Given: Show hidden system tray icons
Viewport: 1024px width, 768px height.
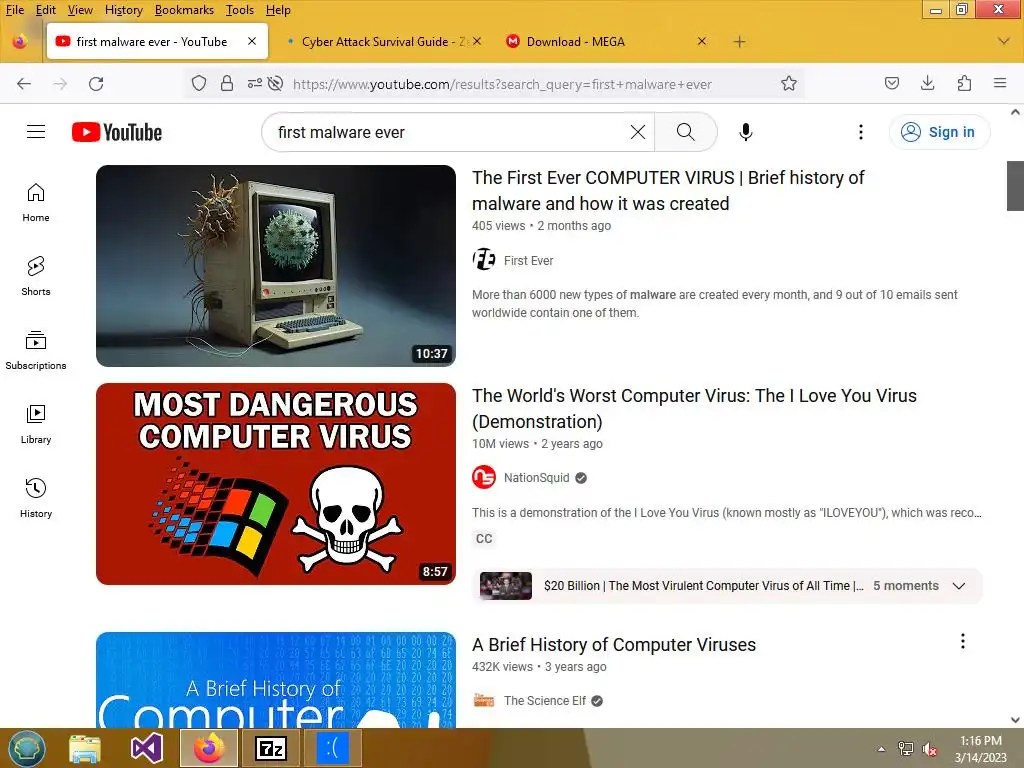Looking at the screenshot, I should (x=881, y=749).
